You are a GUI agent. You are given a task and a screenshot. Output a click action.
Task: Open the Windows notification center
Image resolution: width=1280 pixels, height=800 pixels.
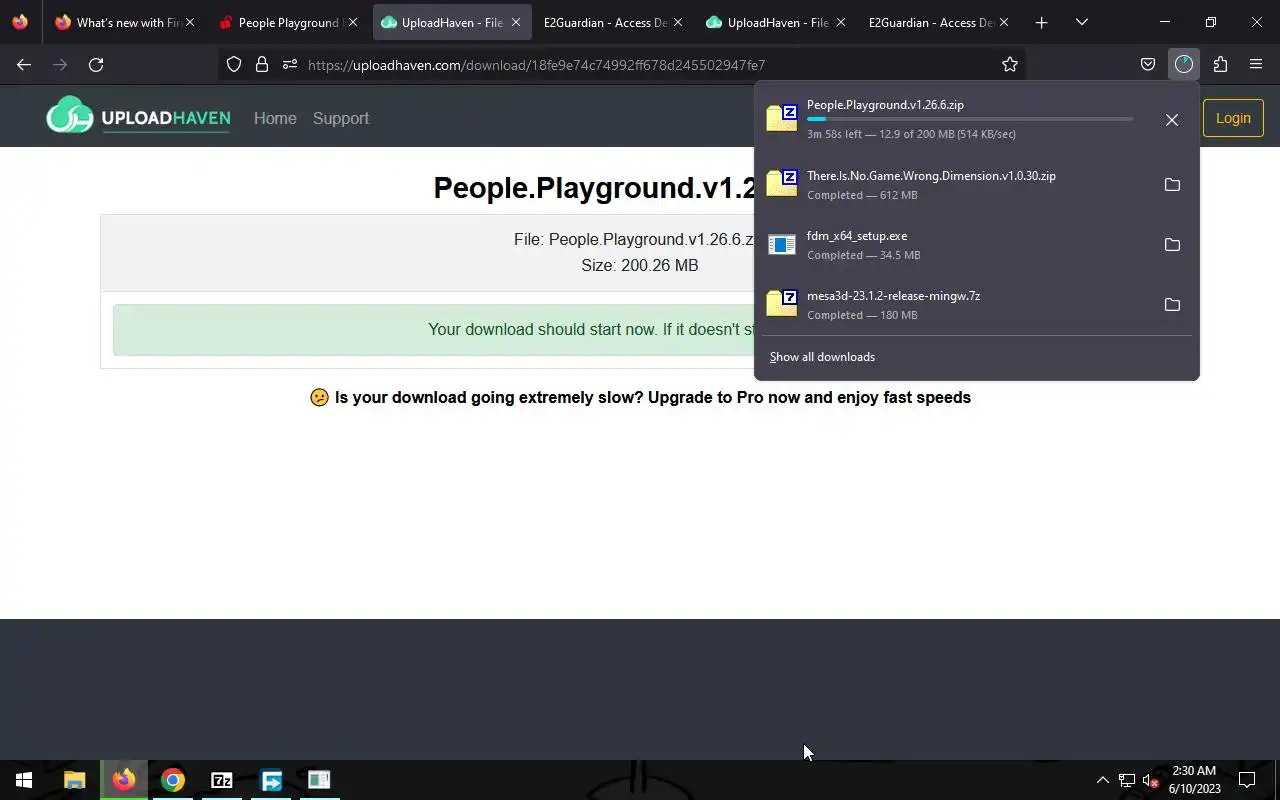point(1247,780)
